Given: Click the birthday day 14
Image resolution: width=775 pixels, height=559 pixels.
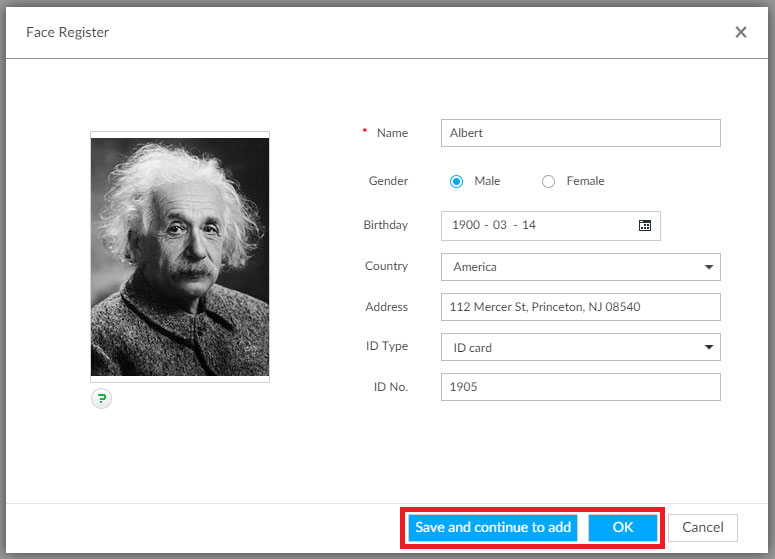Looking at the screenshot, I should [x=529, y=226].
